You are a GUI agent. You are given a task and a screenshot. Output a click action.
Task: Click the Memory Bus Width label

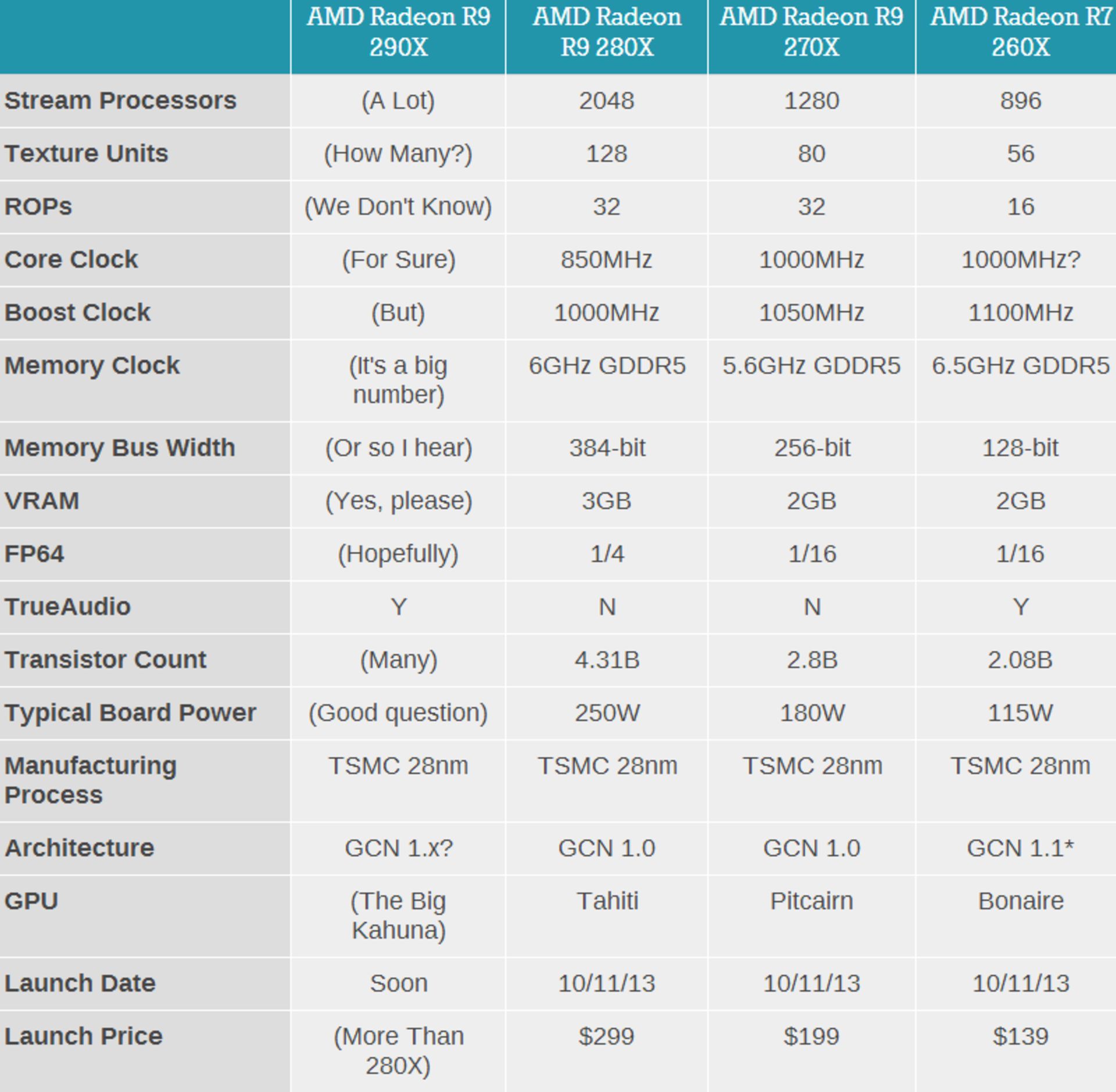120,448
